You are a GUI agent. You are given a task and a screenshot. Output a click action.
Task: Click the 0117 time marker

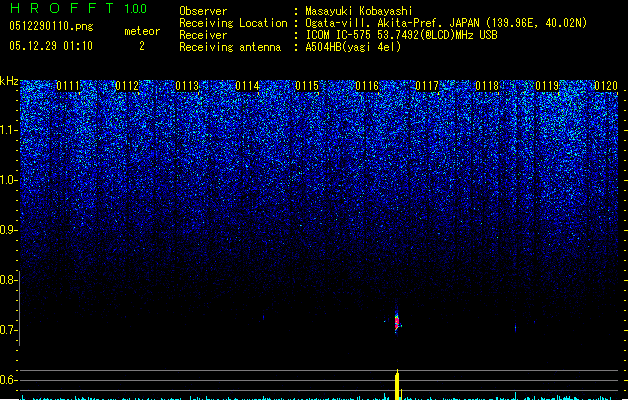pos(427,86)
